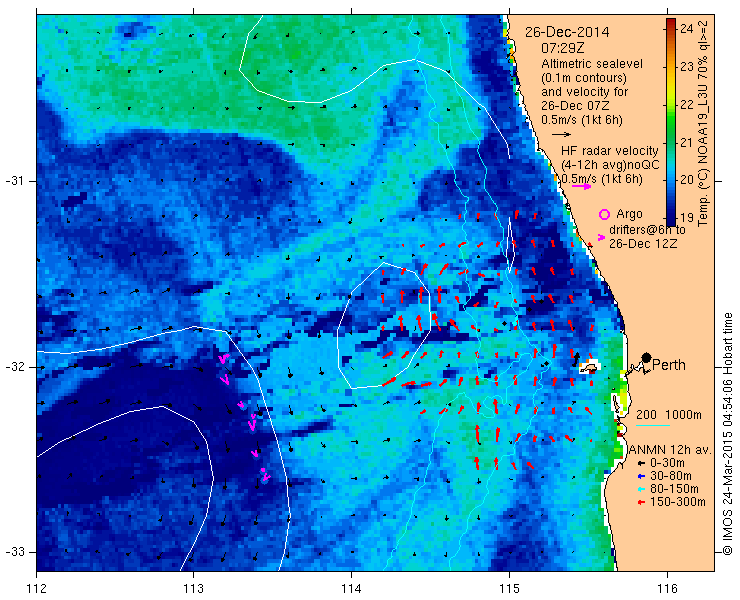The width and height of the screenshot is (740, 600).
Task: Click the magenta drifters legend arrowhead
Action: point(601,237)
